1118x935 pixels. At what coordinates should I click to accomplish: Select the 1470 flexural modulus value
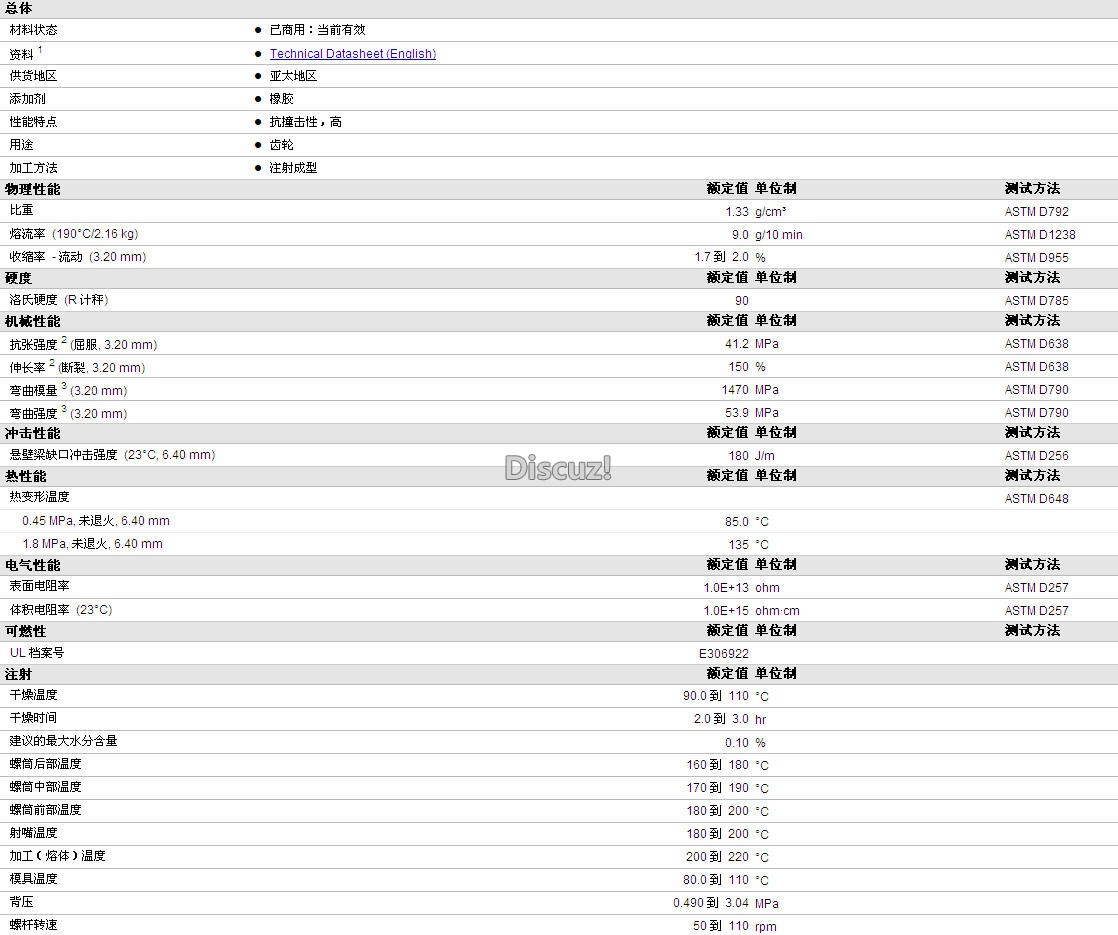point(735,389)
